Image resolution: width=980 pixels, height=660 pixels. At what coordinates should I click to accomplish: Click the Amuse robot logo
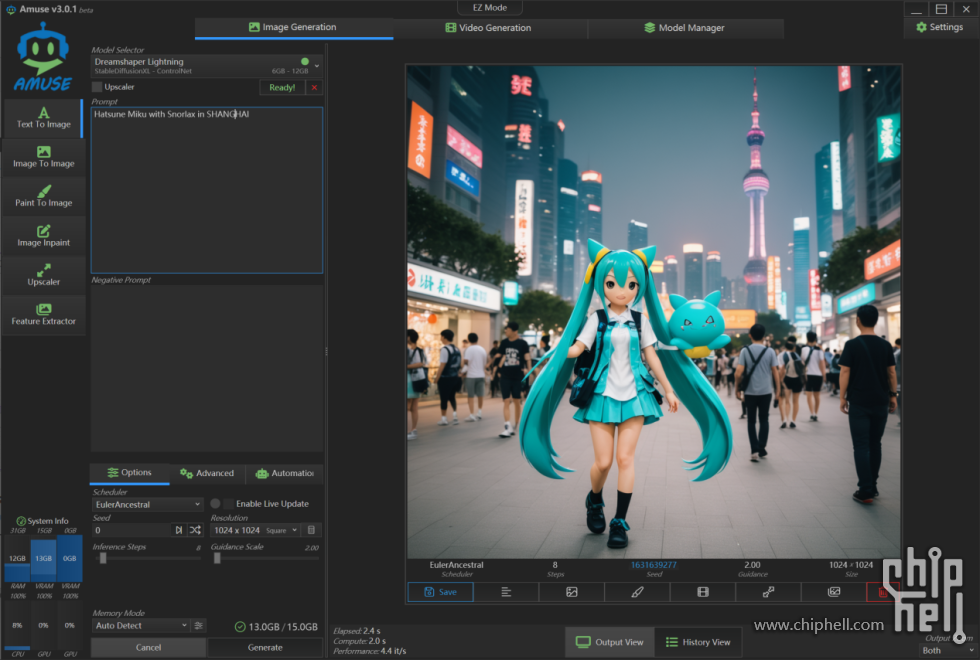tap(42, 57)
